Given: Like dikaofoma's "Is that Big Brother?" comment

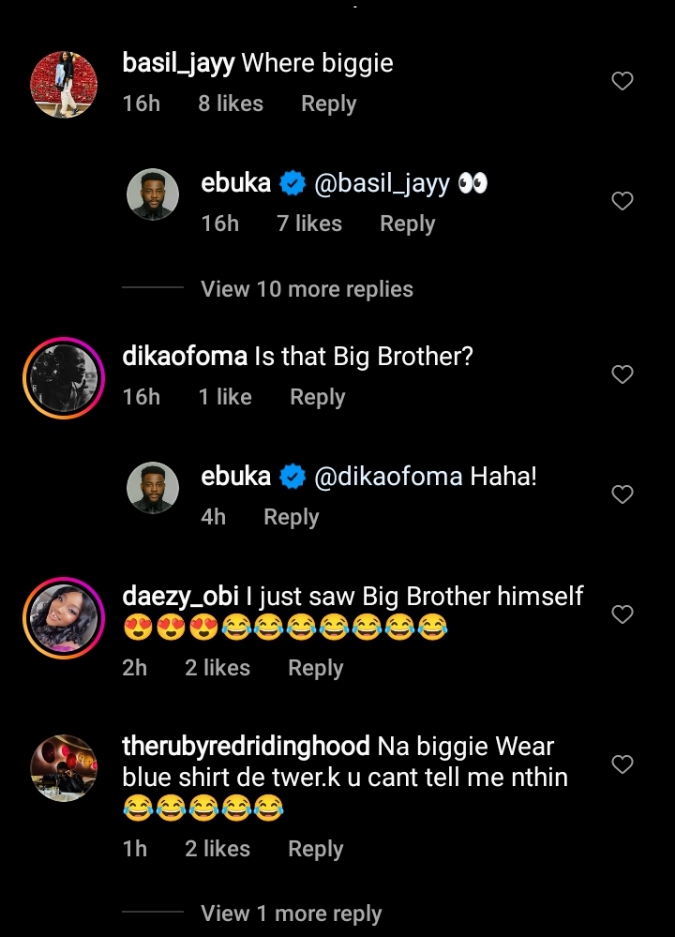Looking at the screenshot, I should point(622,375).
